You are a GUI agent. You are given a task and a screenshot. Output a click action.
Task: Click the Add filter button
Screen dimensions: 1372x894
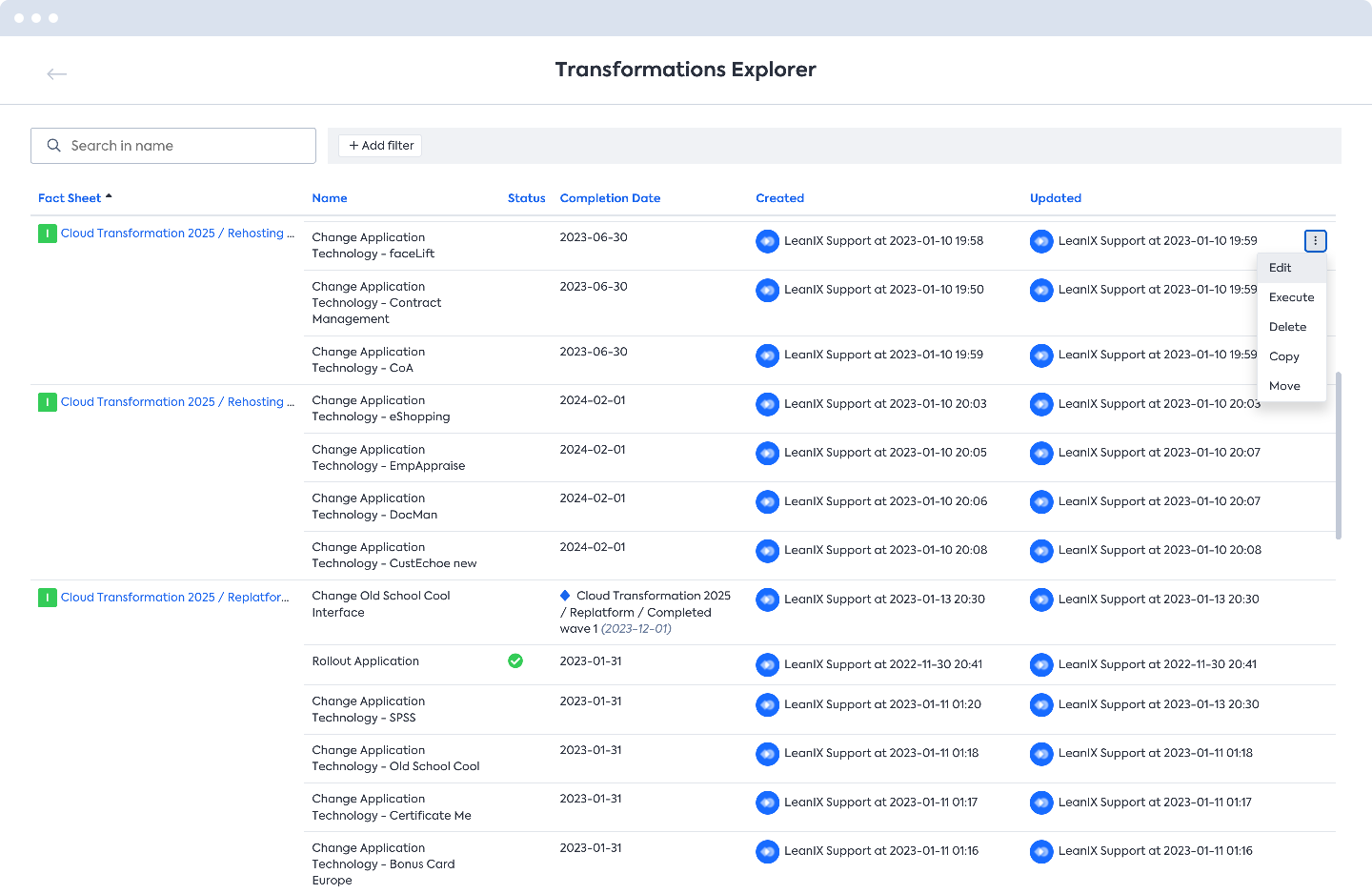[x=379, y=145]
